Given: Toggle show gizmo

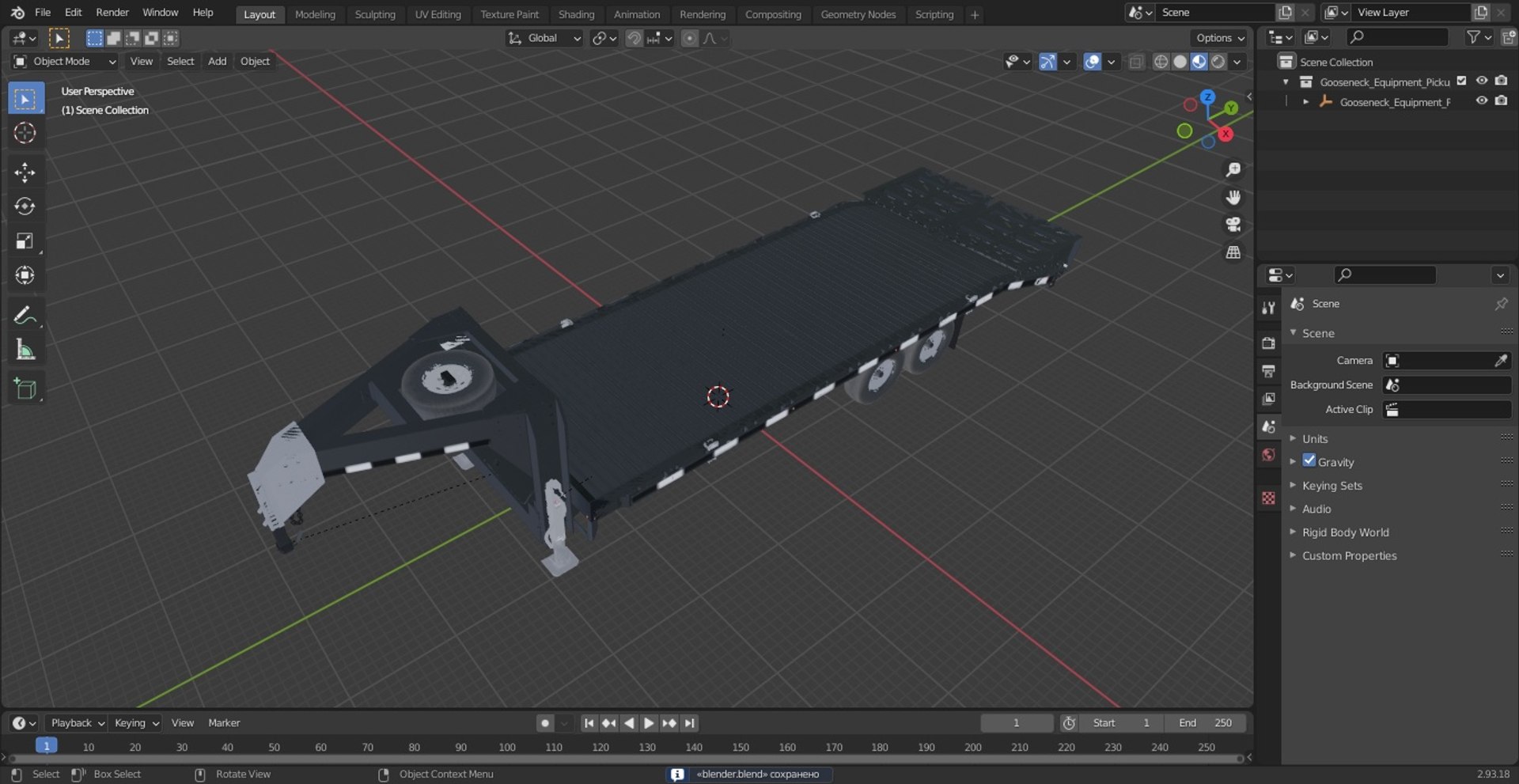Looking at the screenshot, I should coord(1047,62).
